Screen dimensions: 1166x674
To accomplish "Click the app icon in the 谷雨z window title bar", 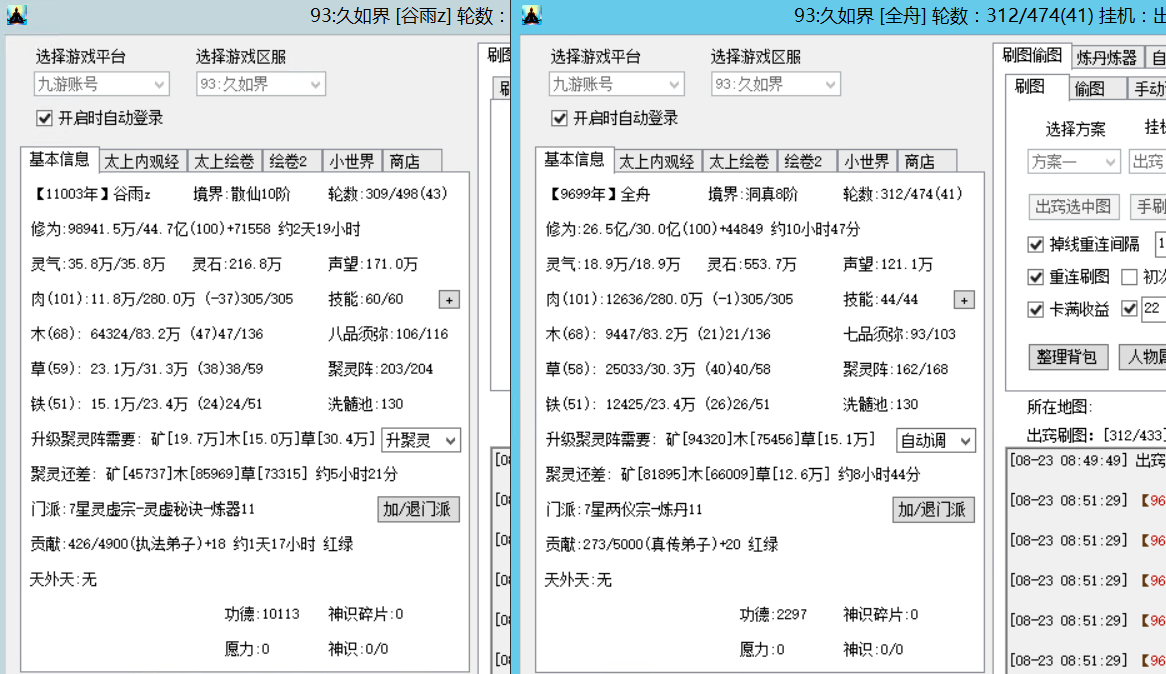I will [16, 15].
